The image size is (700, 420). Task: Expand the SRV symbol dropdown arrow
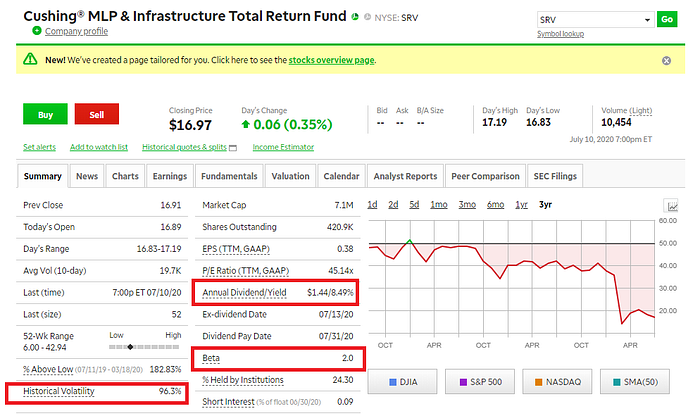pyautogui.click(x=647, y=20)
